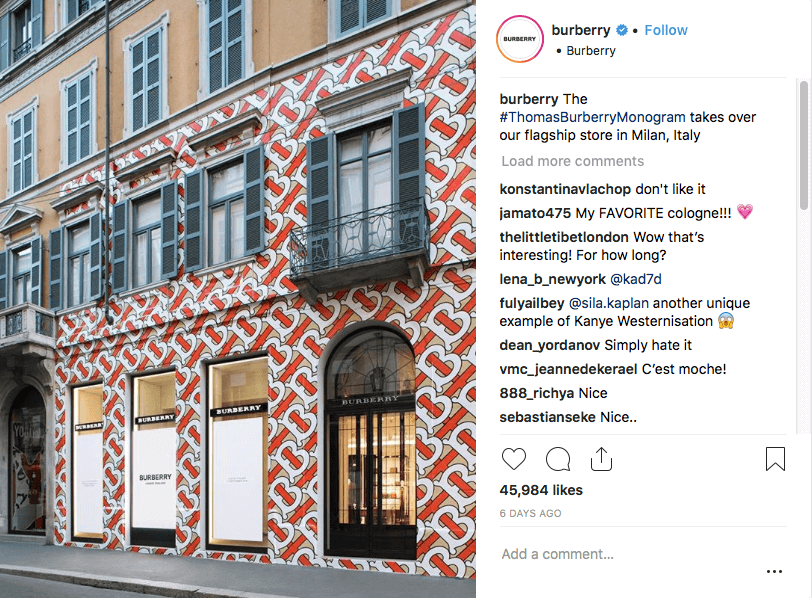Like the post with the heart icon
Viewport: 812px width, 598px height.
514,459
